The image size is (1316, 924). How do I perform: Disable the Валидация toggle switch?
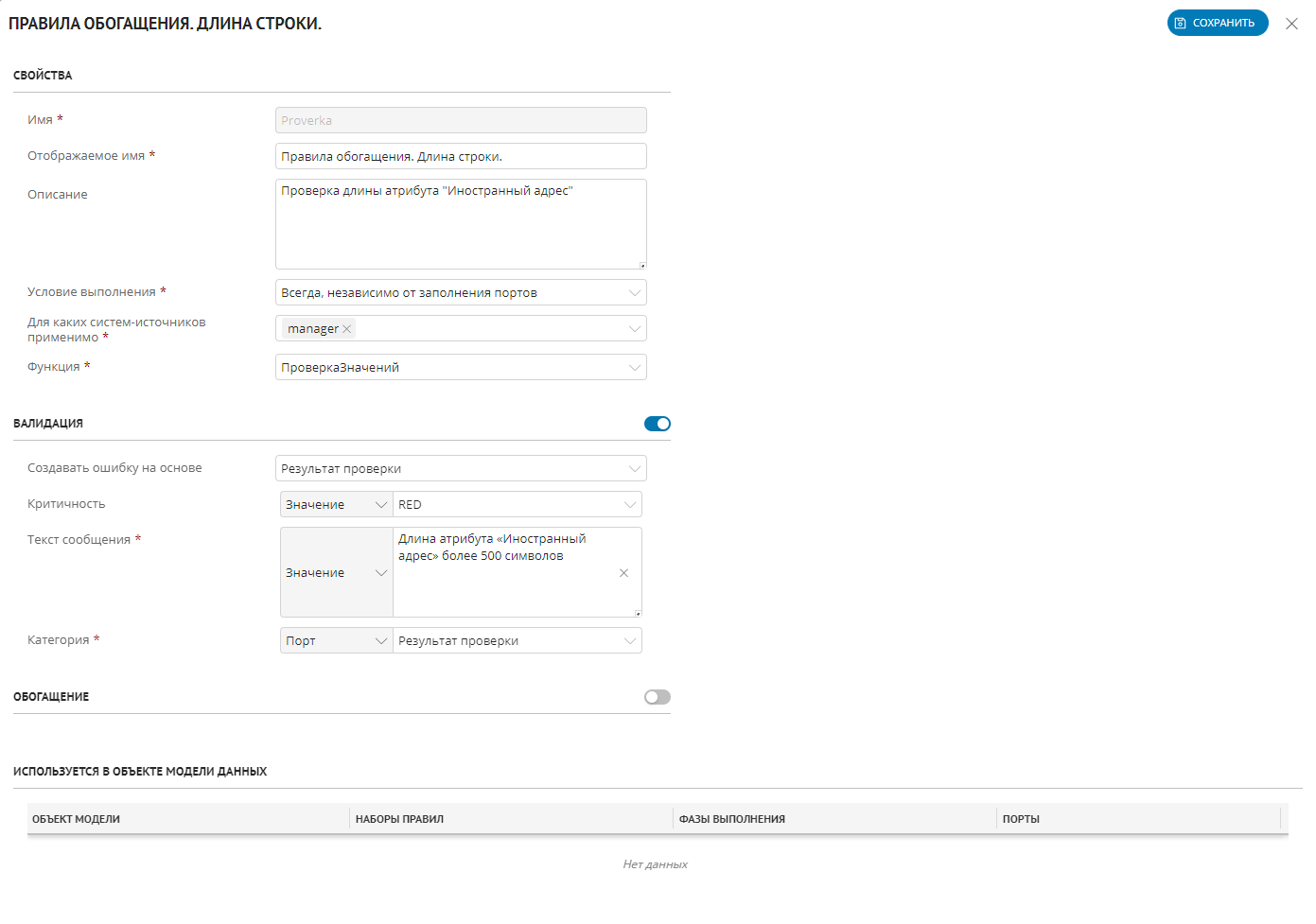click(657, 424)
